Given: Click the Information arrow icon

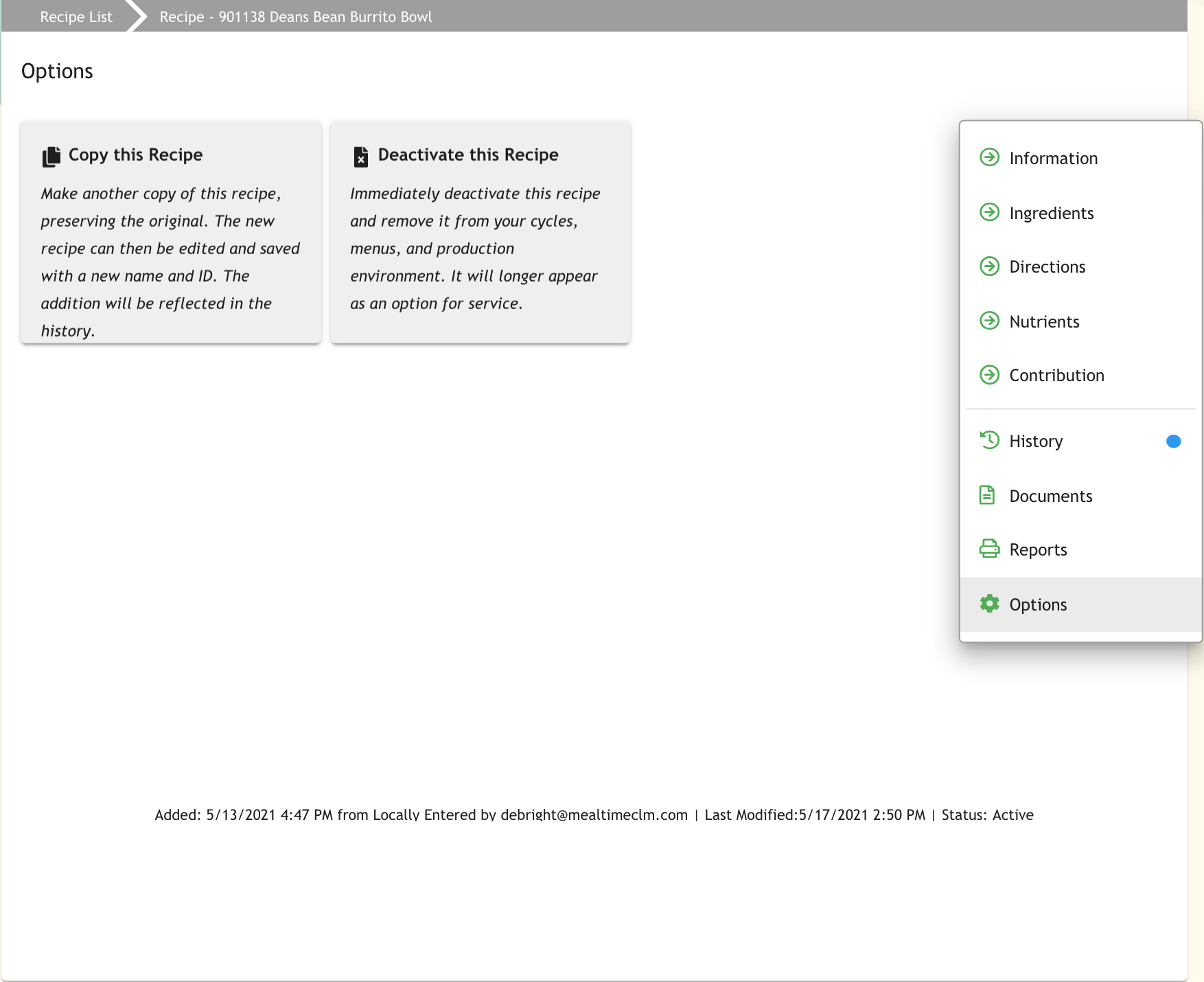Looking at the screenshot, I should tap(989, 157).
